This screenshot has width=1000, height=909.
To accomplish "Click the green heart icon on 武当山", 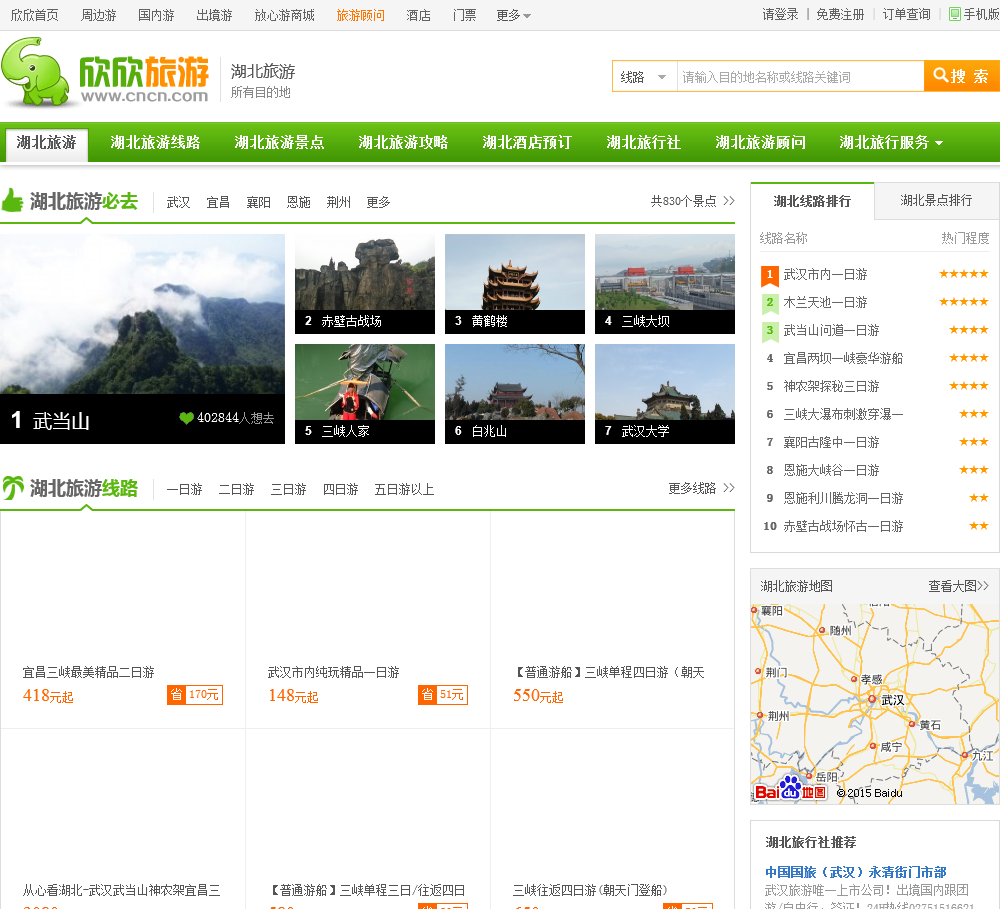I will (186, 418).
